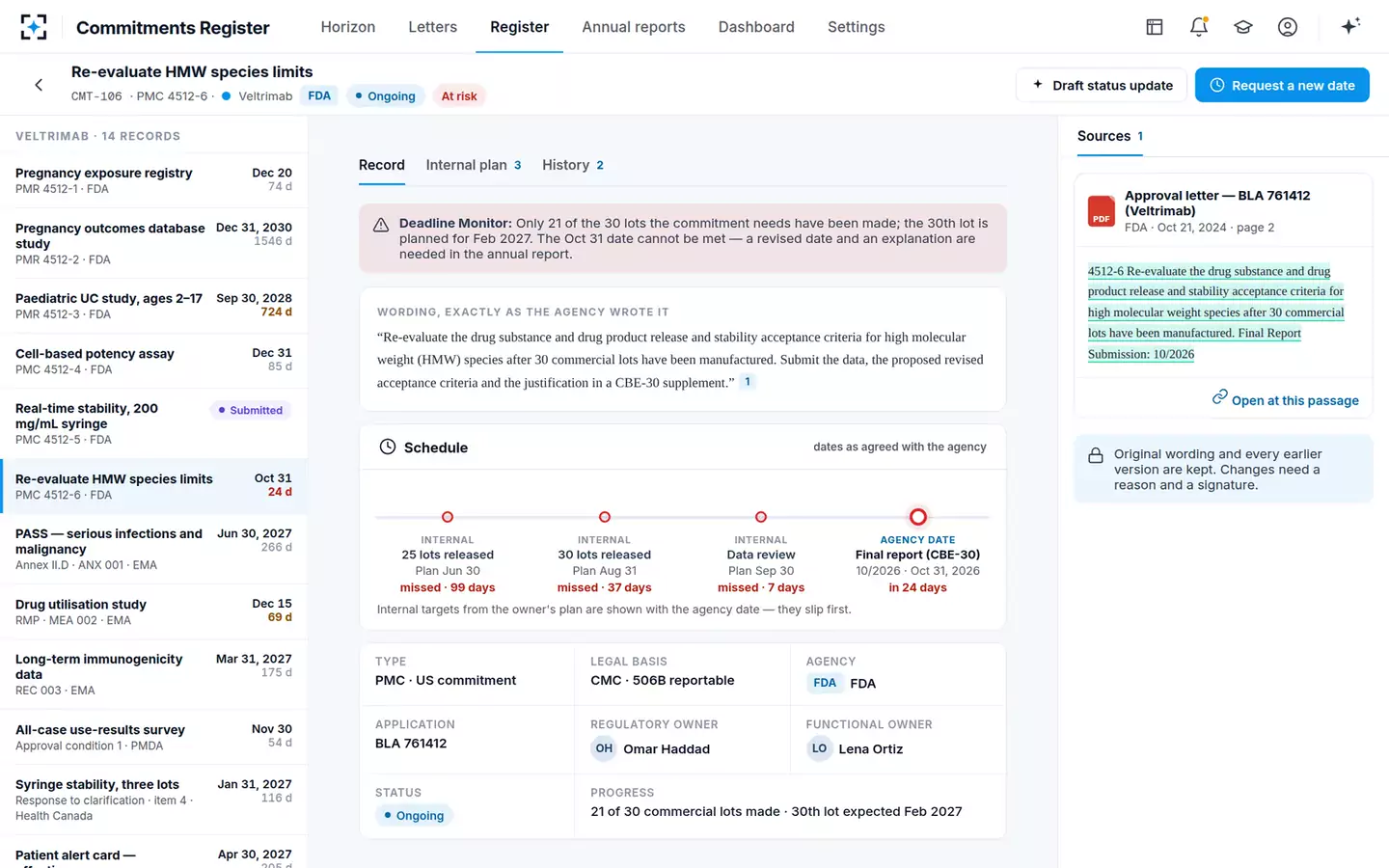Image resolution: width=1389 pixels, height=868 pixels.
Task: Open Drug utilisation study record
Action: pos(154,611)
